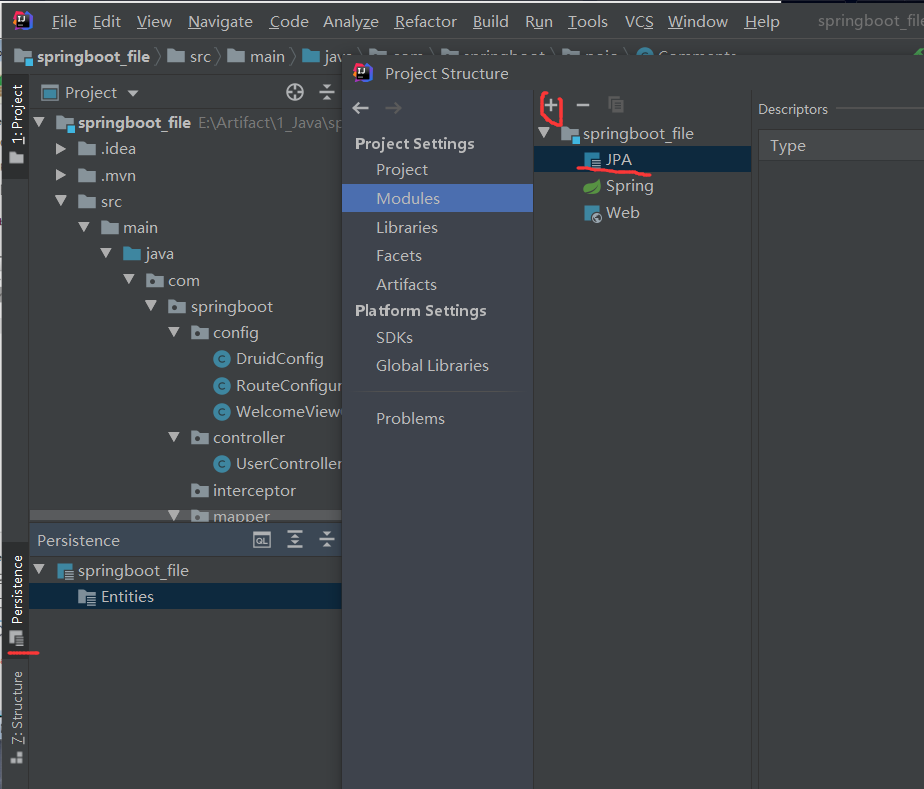Image resolution: width=924 pixels, height=789 pixels.
Task: Open the Window menu
Action: click(x=698, y=22)
